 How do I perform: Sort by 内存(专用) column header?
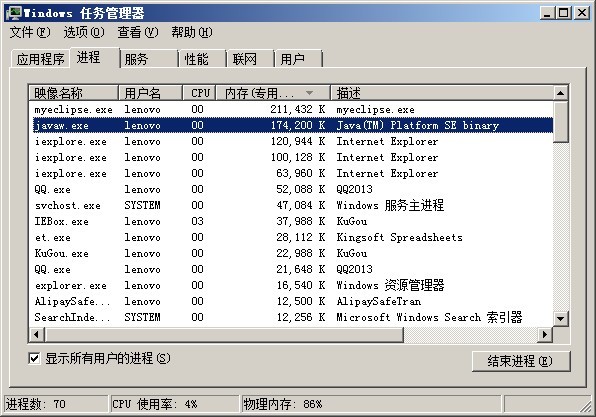pyautogui.click(x=273, y=93)
